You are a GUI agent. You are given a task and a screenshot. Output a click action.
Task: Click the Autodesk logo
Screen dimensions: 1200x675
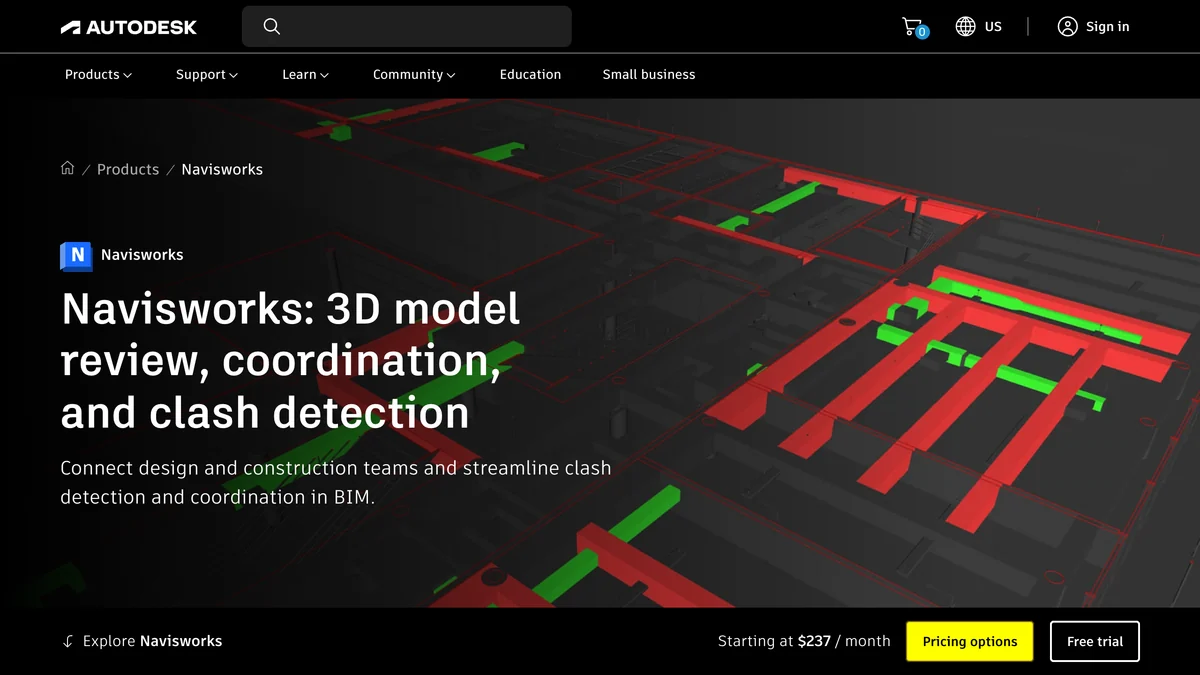pos(129,27)
